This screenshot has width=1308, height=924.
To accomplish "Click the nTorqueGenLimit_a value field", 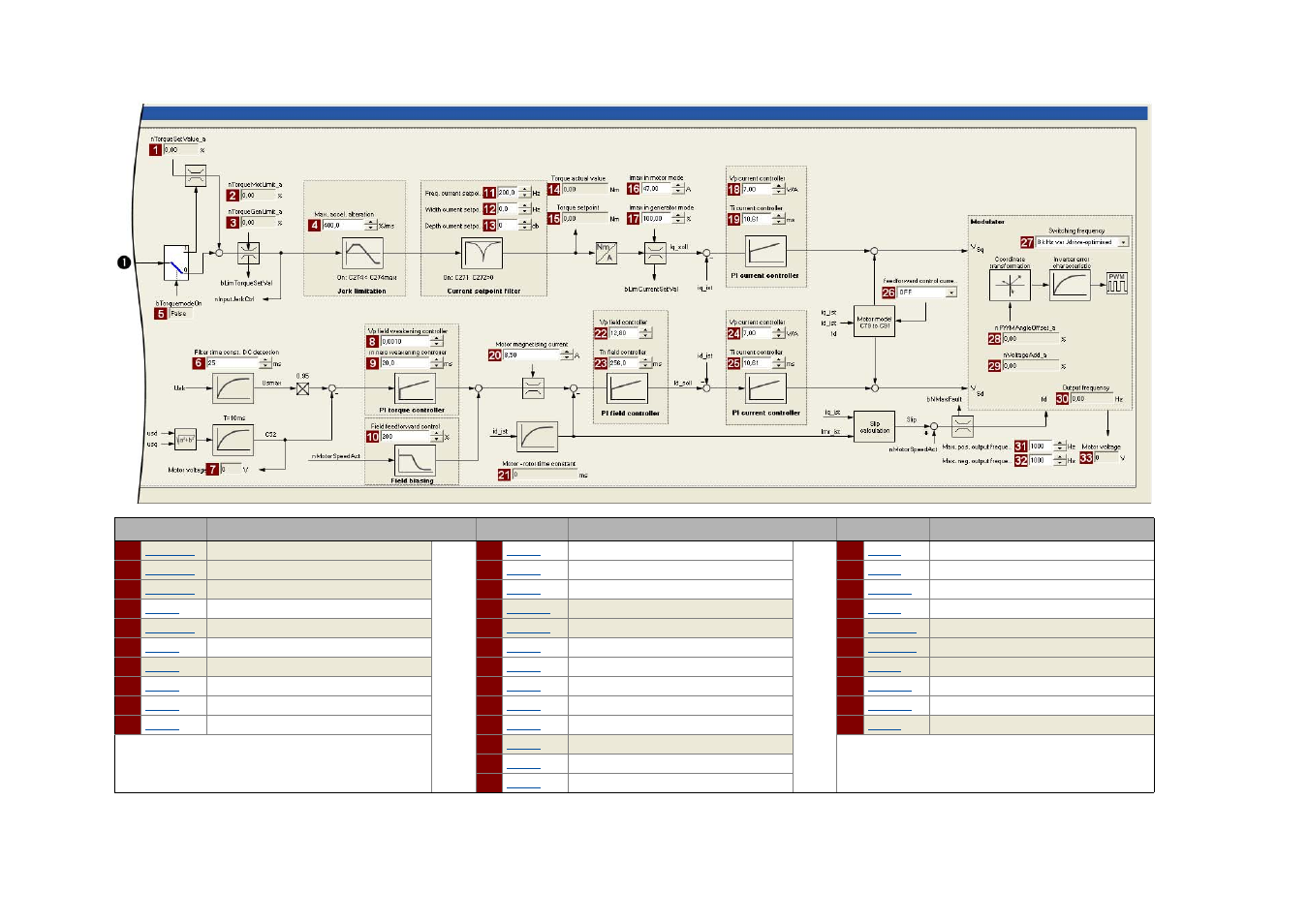I will click(258, 223).
